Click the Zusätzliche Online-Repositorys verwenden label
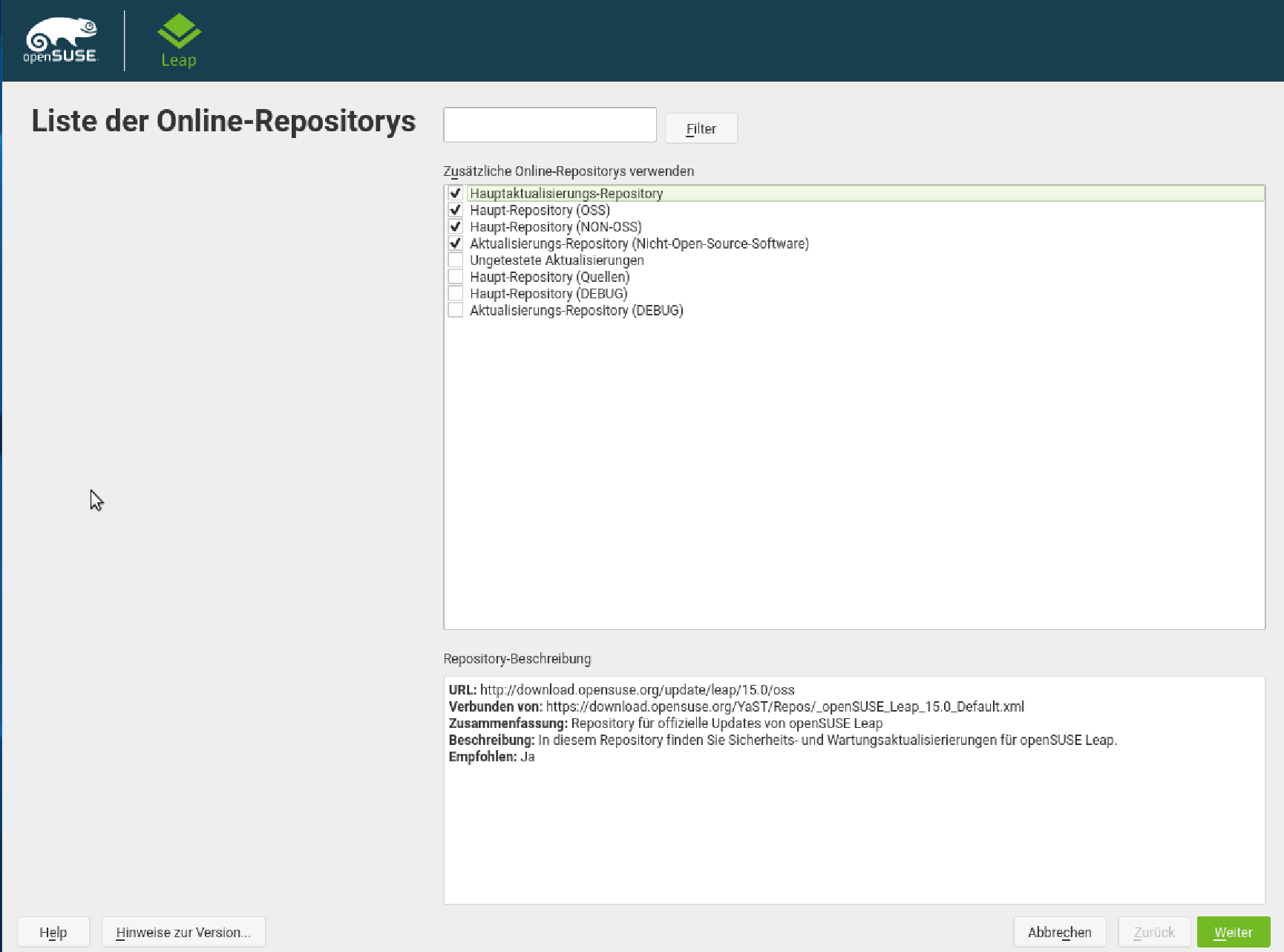This screenshot has height=952, width=1284. point(569,171)
